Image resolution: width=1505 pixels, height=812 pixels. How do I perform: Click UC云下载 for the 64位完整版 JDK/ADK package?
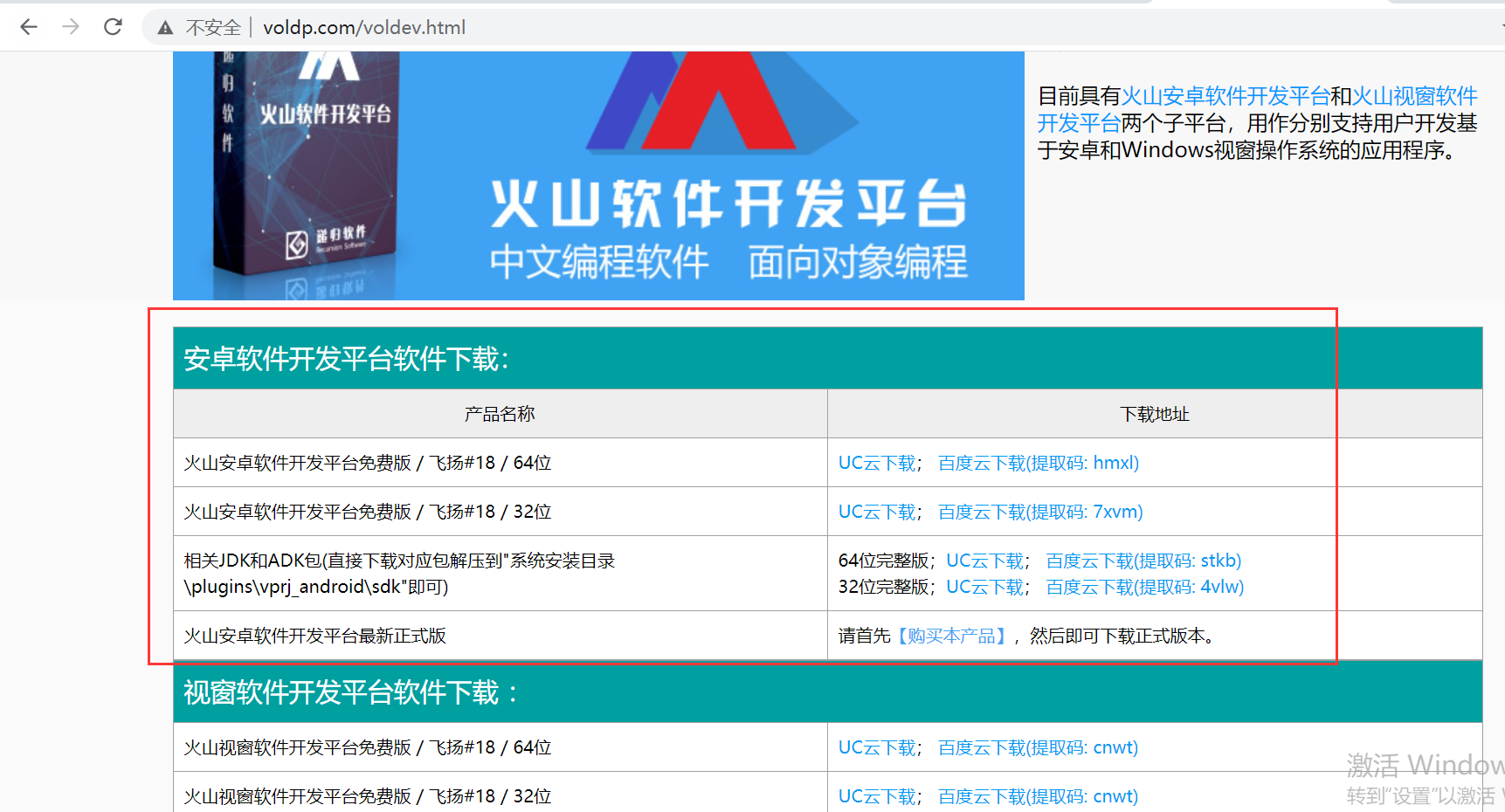pyautogui.click(x=985, y=561)
